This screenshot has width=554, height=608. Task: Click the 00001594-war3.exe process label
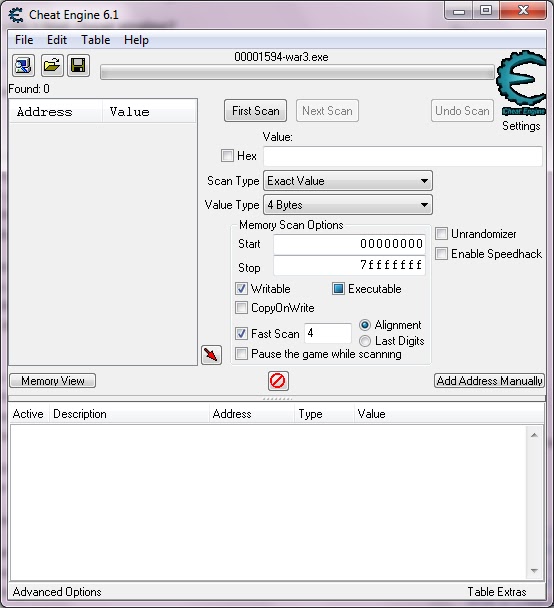(281, 57)
